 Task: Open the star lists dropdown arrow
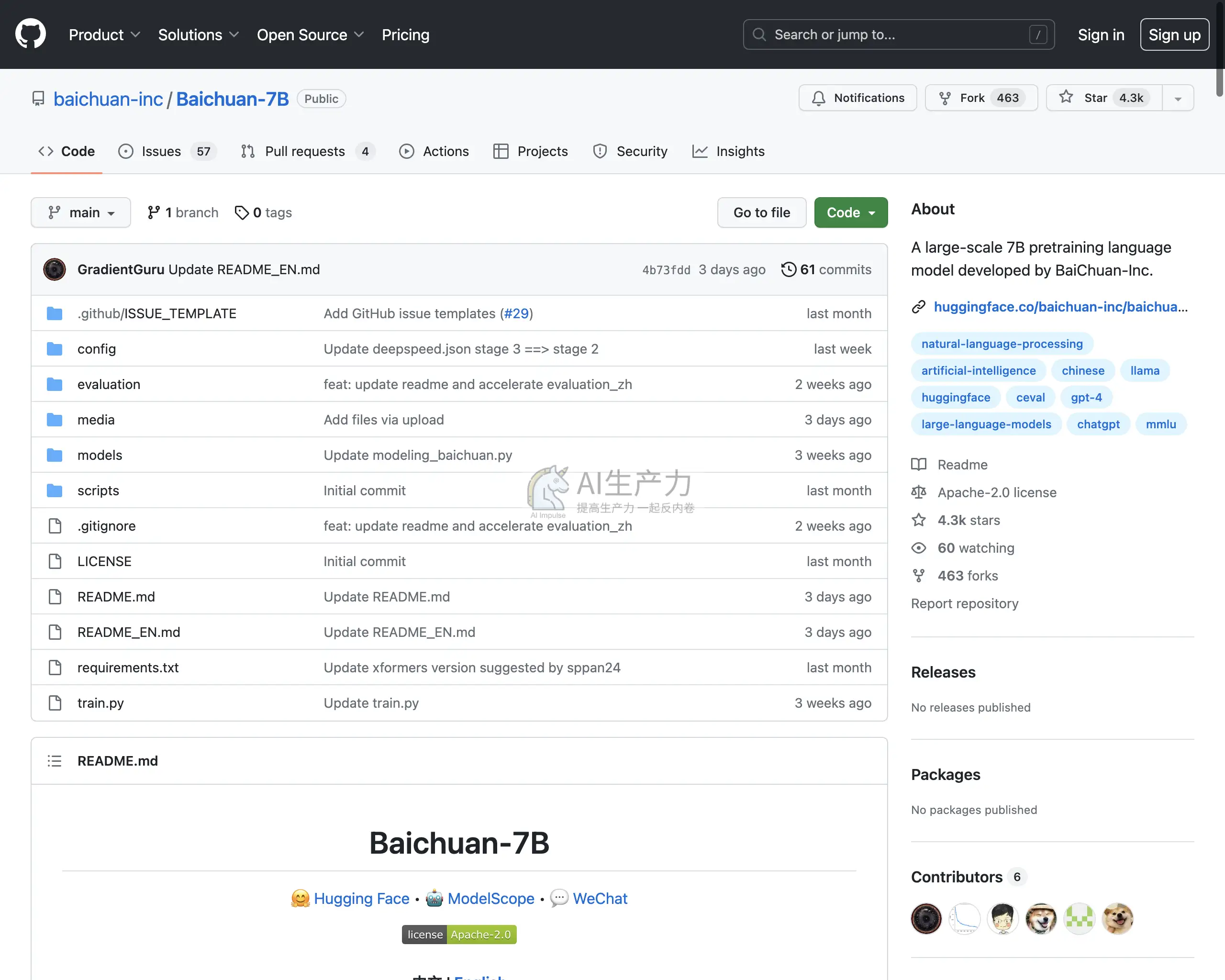click(x=1178, y=98)
